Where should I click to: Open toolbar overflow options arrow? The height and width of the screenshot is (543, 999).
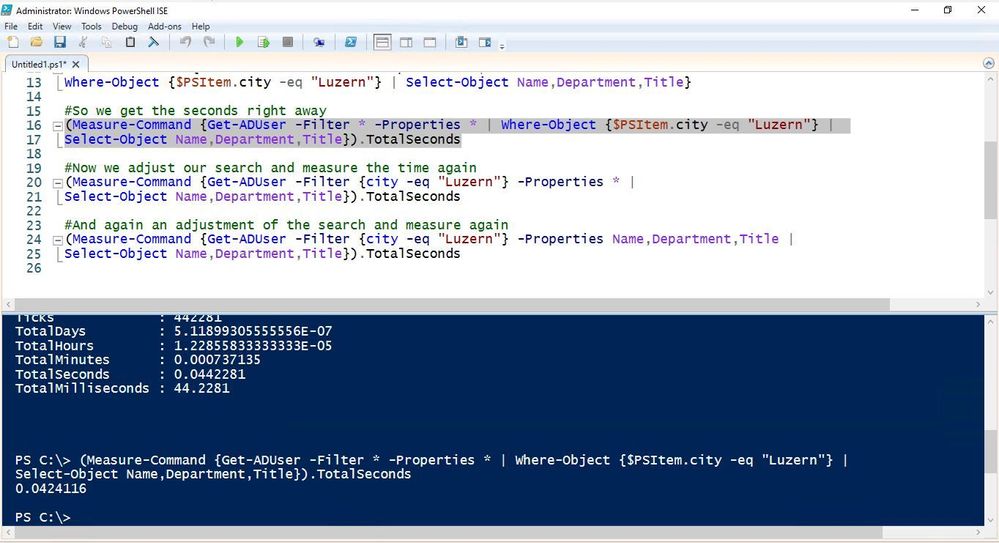(x=502, y=47)
